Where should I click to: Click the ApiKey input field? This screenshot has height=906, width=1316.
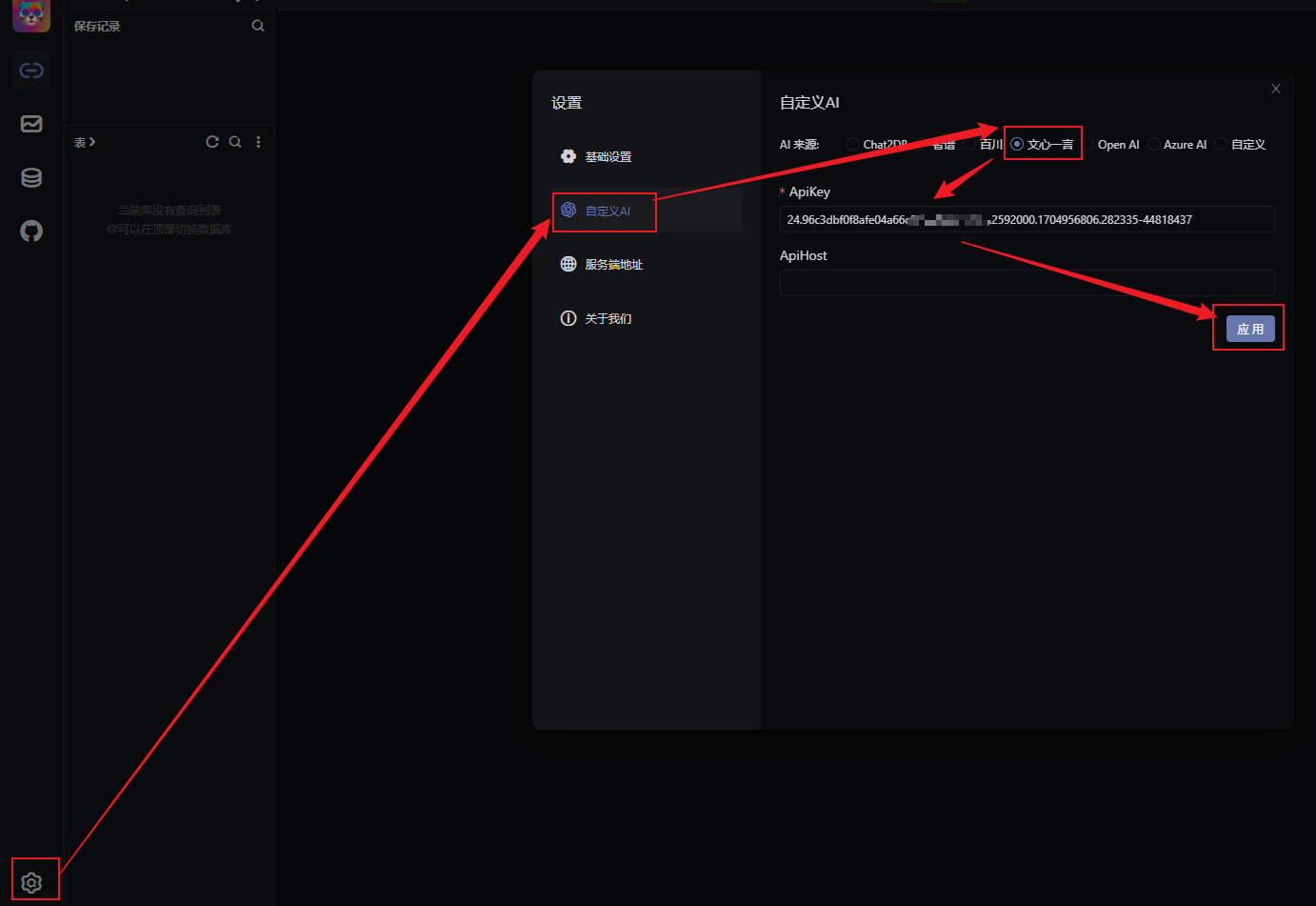(x=1027, y=219)
